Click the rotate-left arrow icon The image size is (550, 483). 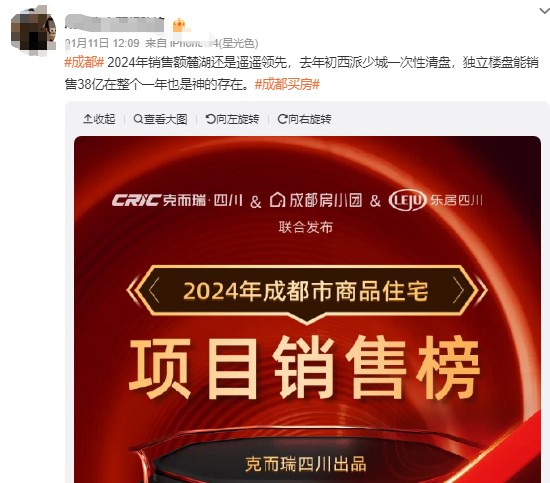click(210, 119)
